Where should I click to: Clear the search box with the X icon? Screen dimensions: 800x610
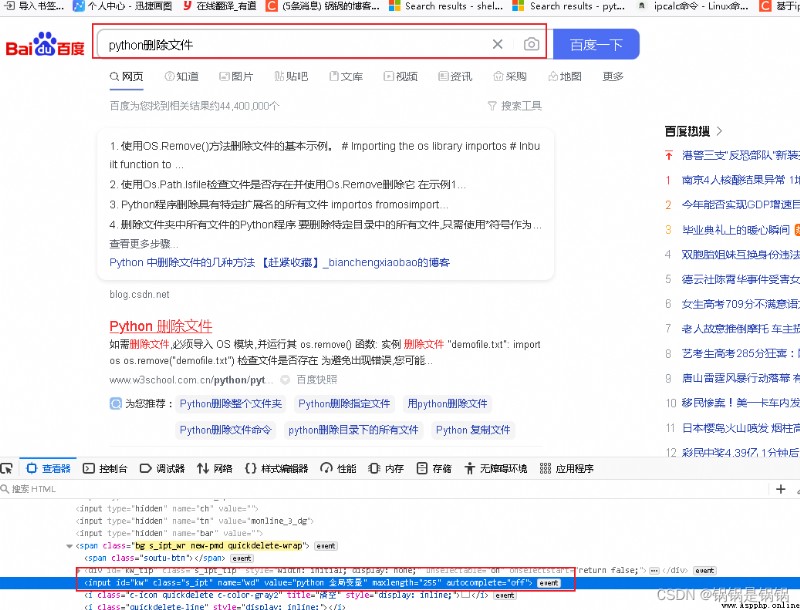pyautogui.click(x=497, y=44)
